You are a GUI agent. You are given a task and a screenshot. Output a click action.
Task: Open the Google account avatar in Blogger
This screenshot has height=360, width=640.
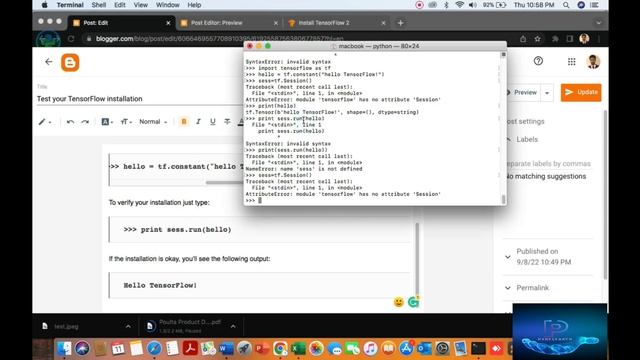click(x=593, y=61)
